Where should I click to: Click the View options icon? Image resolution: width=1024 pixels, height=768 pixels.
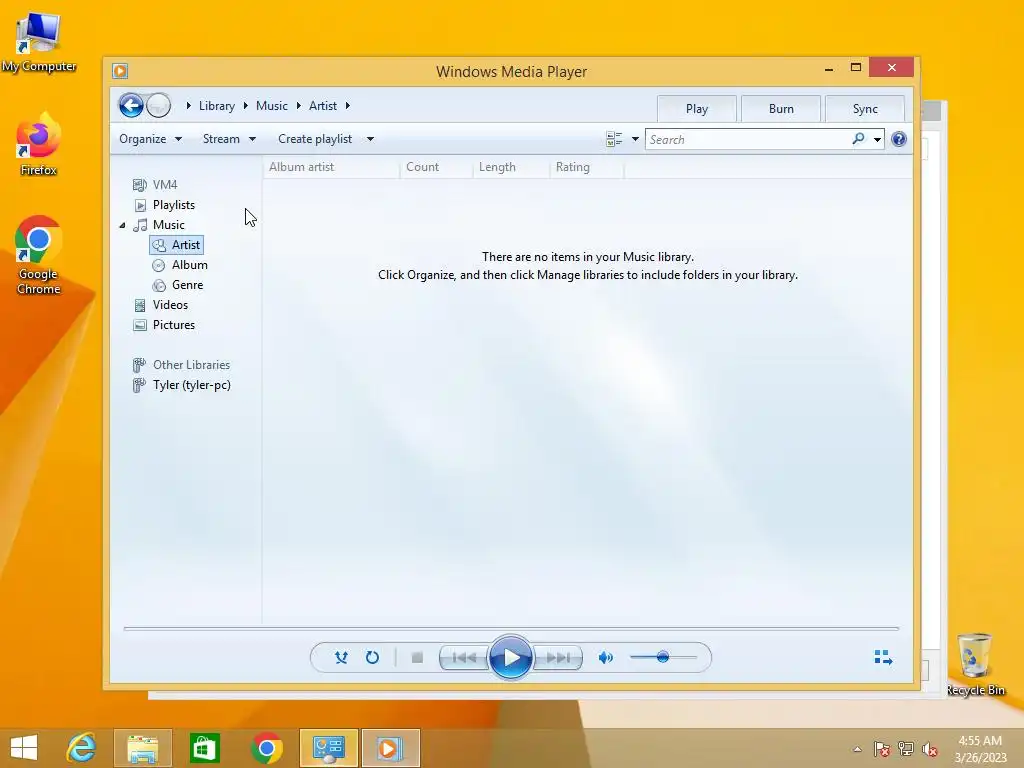[x=614, y=139]
